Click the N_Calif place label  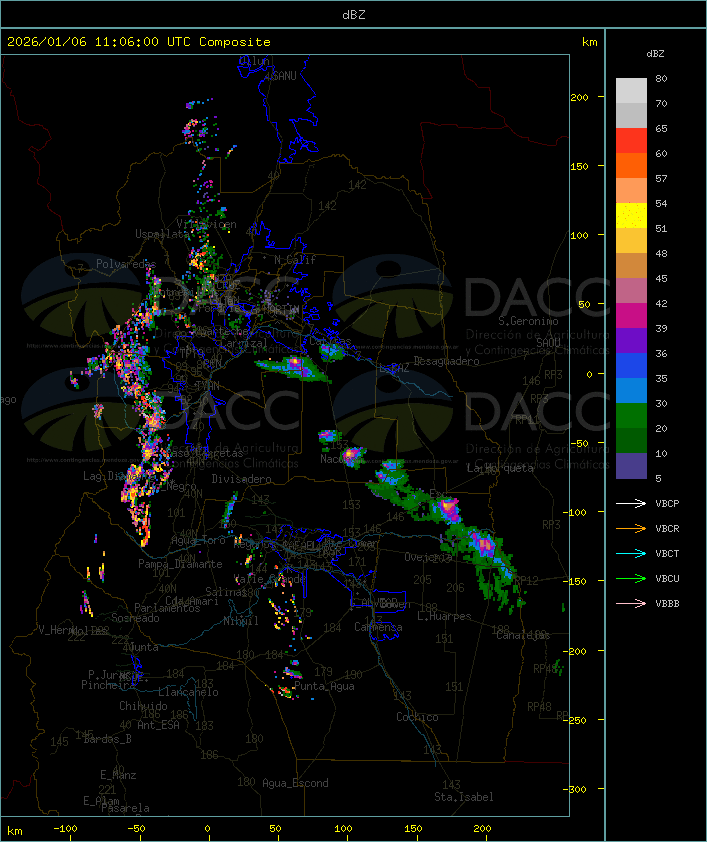pos(295,260)
